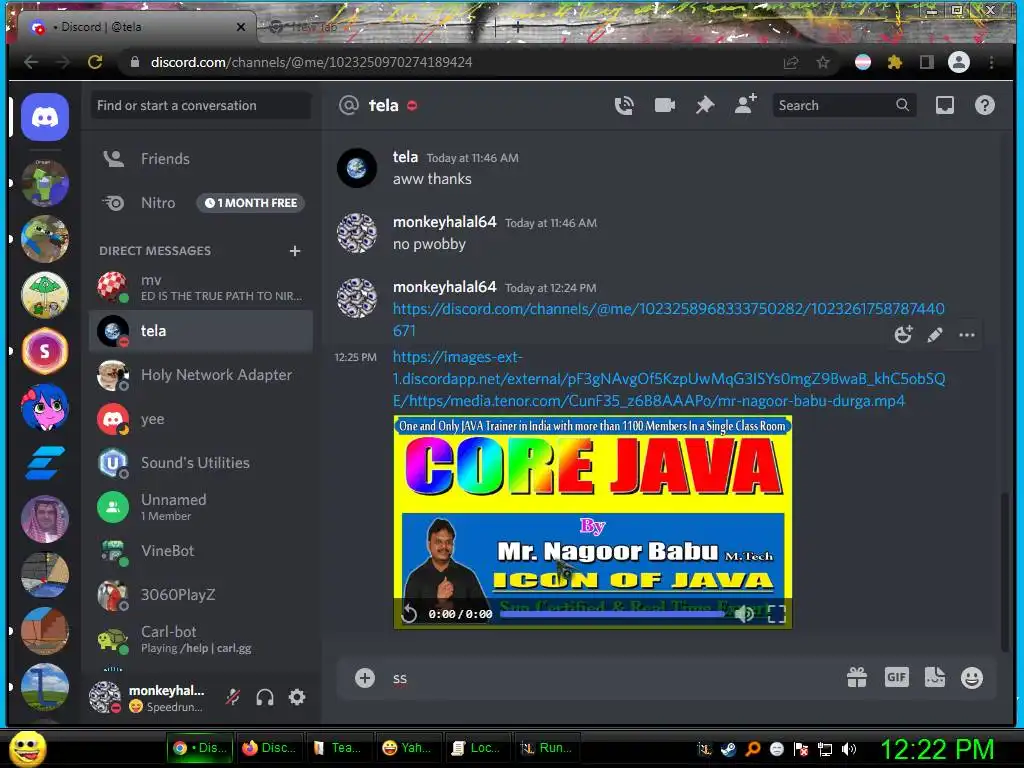
Task: Open the anime girl avatar server
Action: coord(44,407)
